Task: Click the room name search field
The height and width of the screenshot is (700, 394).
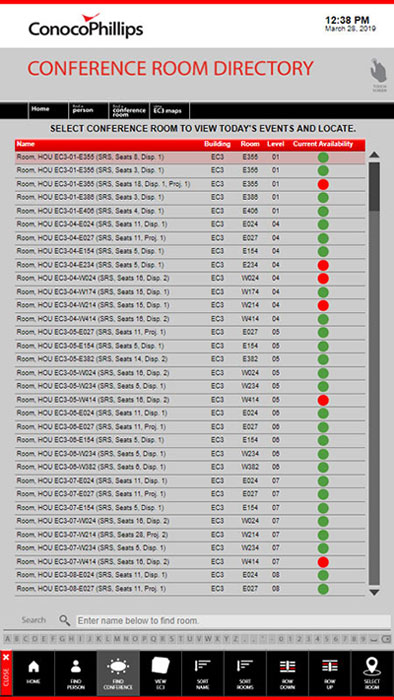Action: 233,621
